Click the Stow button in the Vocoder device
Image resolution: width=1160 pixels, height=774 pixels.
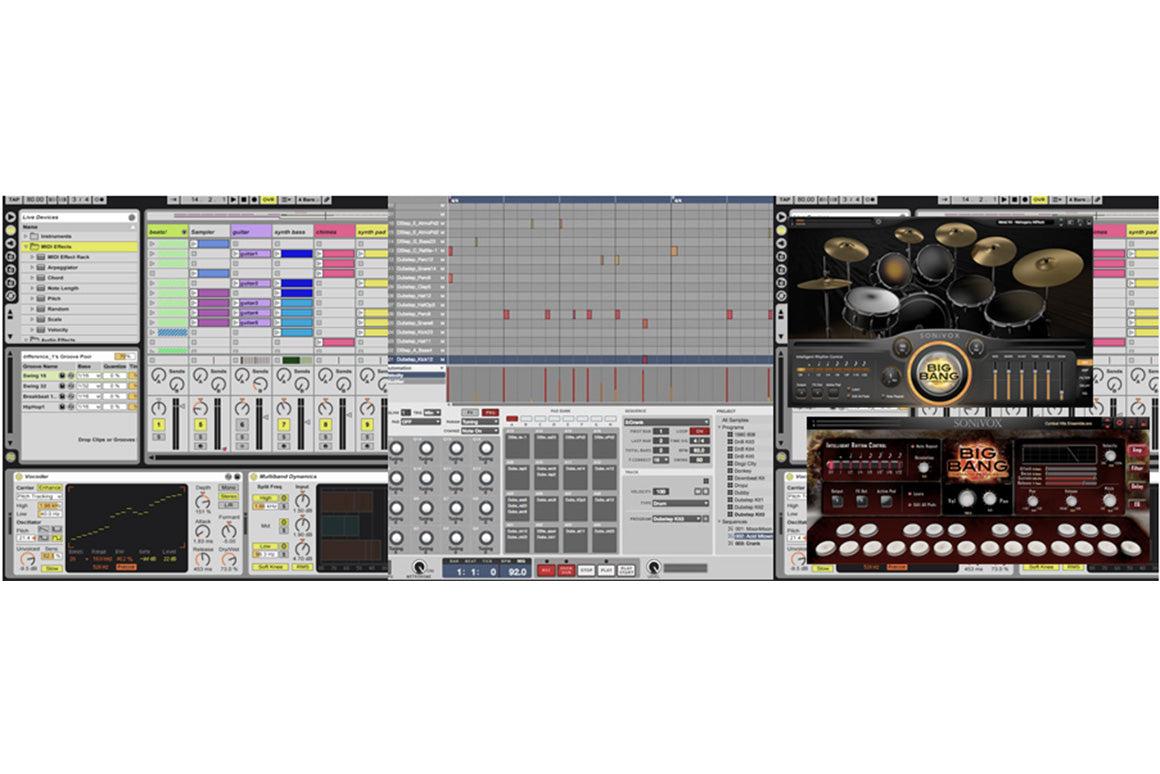coord(52,568)
